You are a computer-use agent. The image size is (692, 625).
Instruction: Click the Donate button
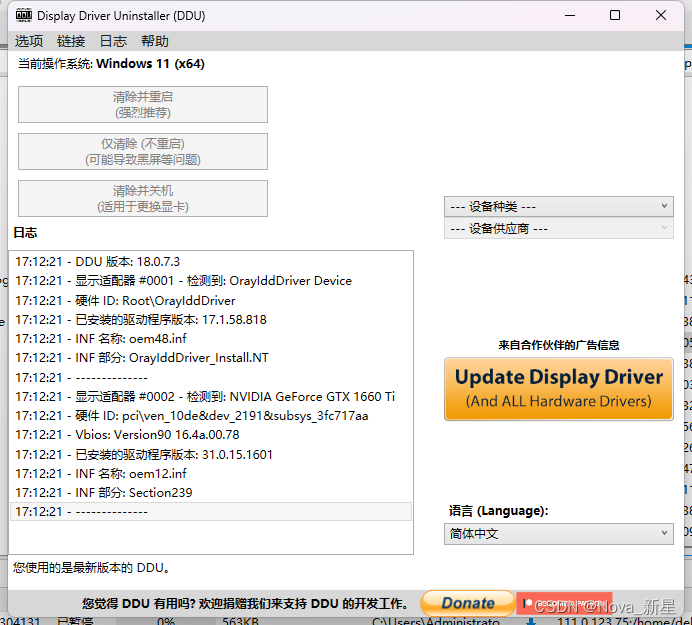468,603
